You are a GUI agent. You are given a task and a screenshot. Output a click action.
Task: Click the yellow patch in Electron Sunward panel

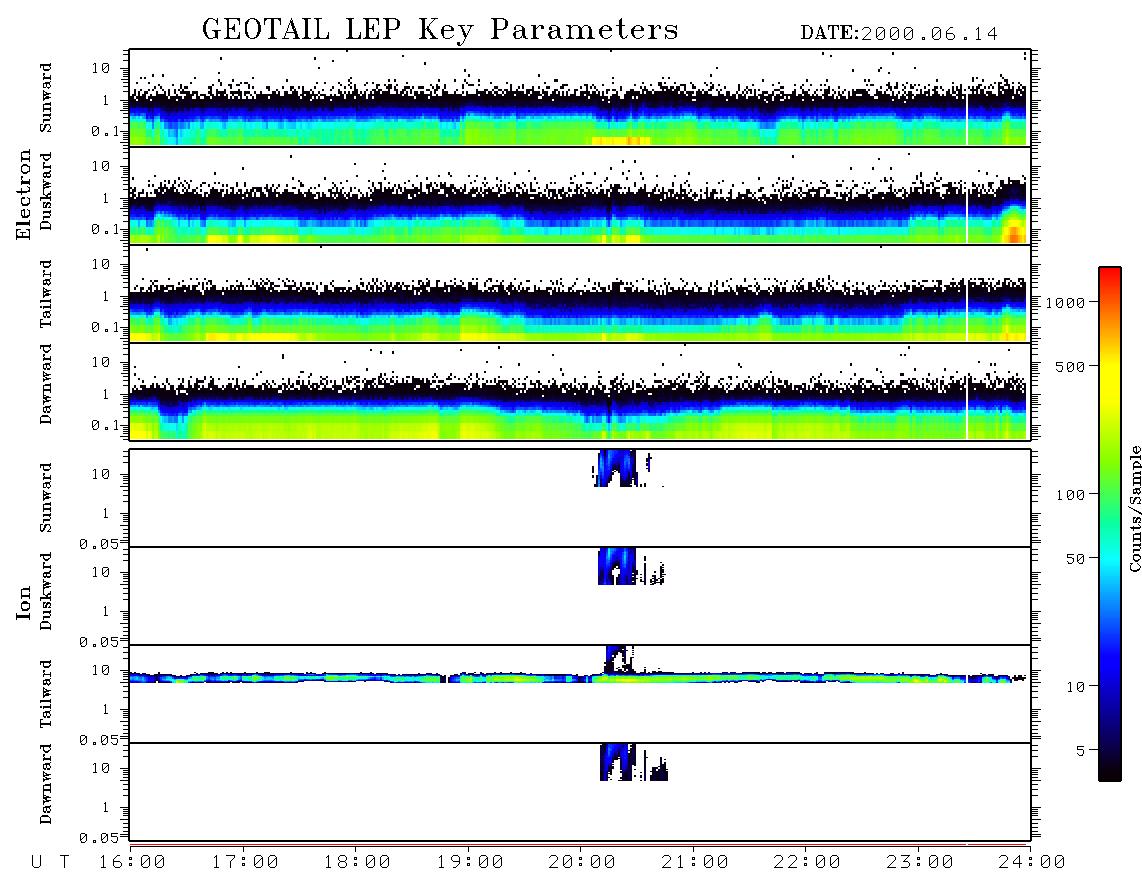point(621,141)
